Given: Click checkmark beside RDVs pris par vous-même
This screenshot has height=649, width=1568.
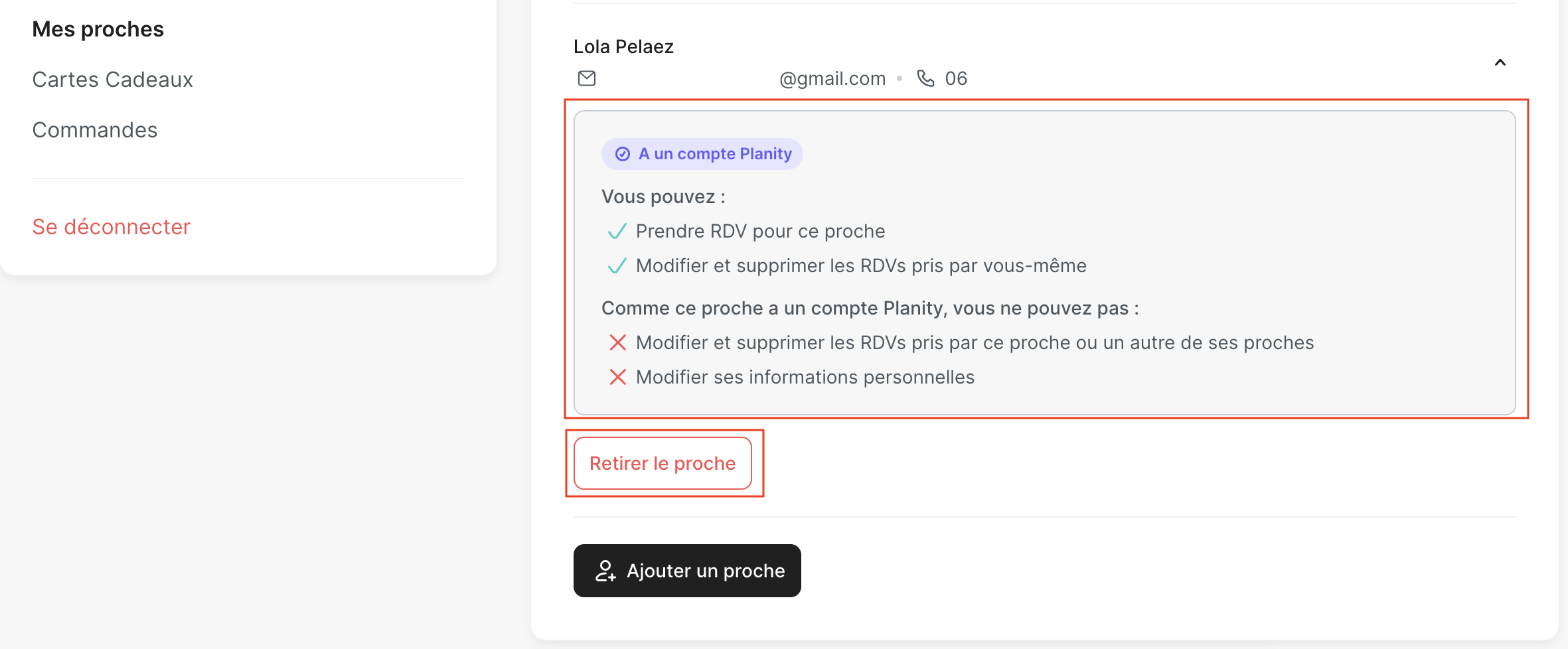Looking at the screenshot, I should click(617, 266).
